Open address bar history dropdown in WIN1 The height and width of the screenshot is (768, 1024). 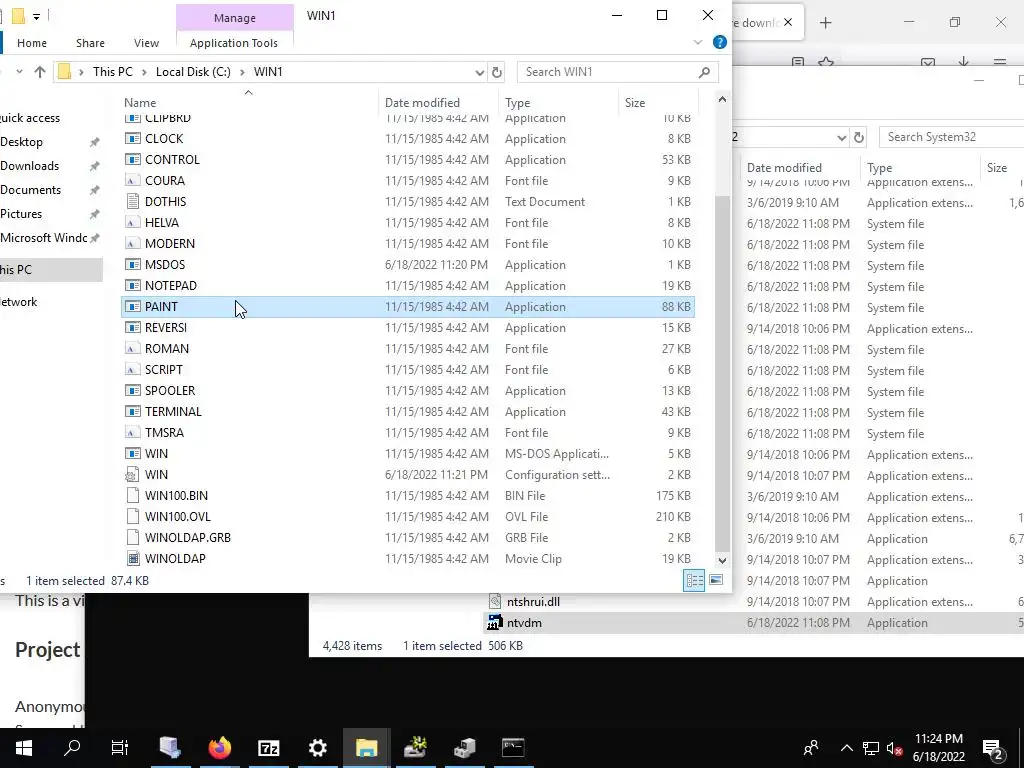(x=479, y=72)
